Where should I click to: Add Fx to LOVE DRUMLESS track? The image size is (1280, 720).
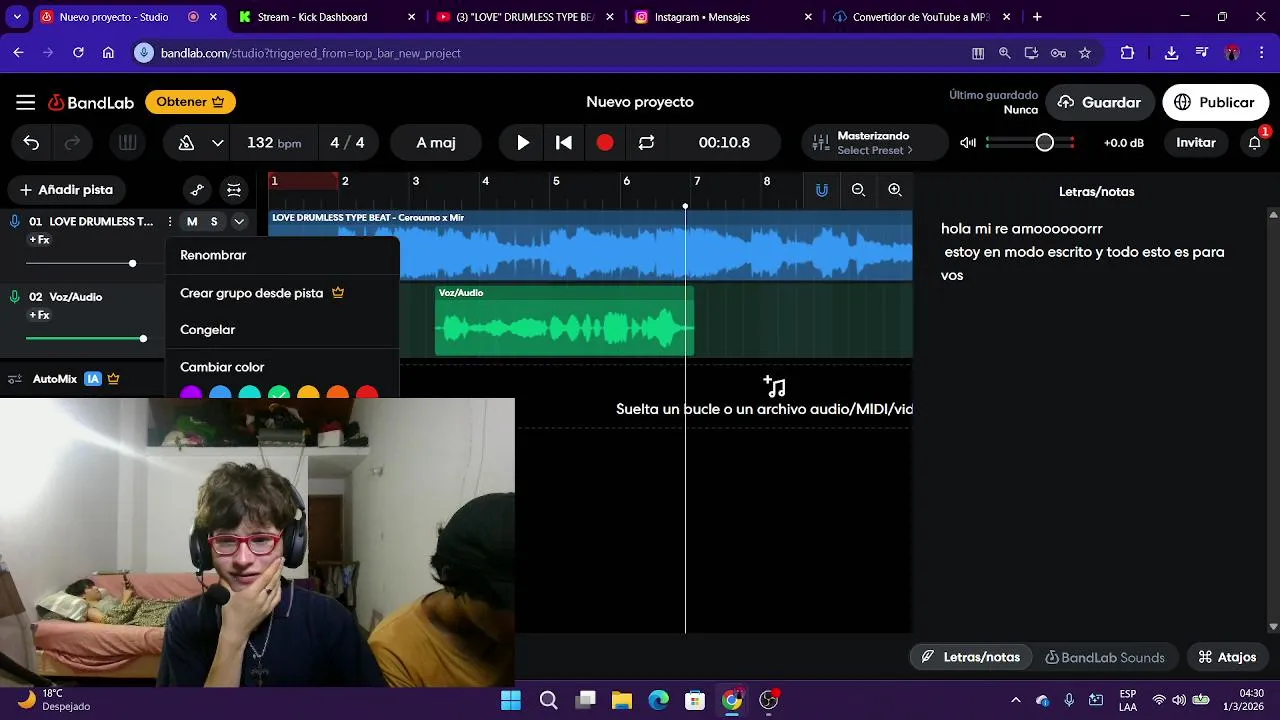tap(40, 240)
